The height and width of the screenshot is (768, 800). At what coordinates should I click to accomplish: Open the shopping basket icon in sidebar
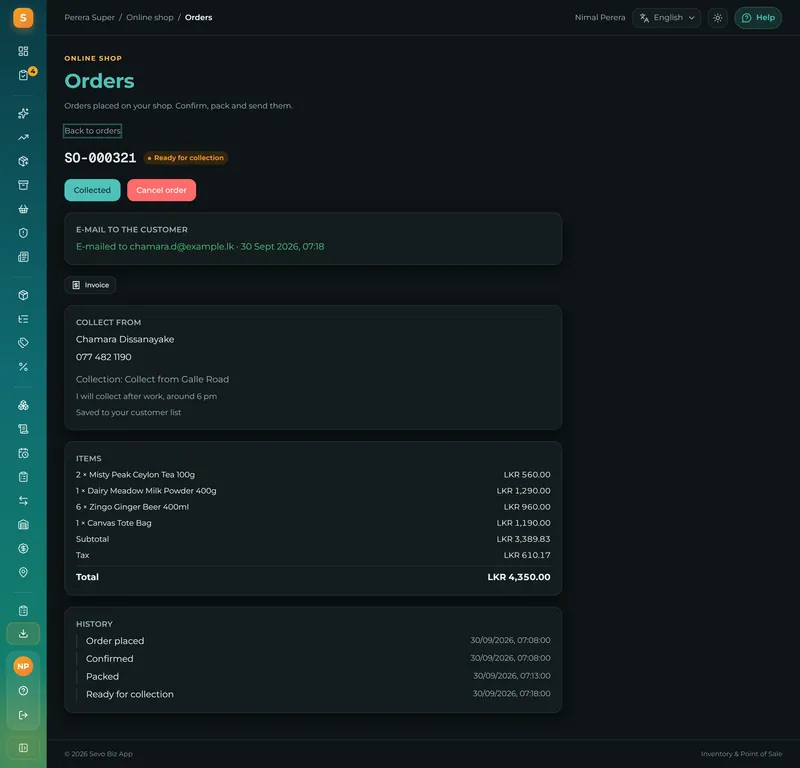click(23, 209)
